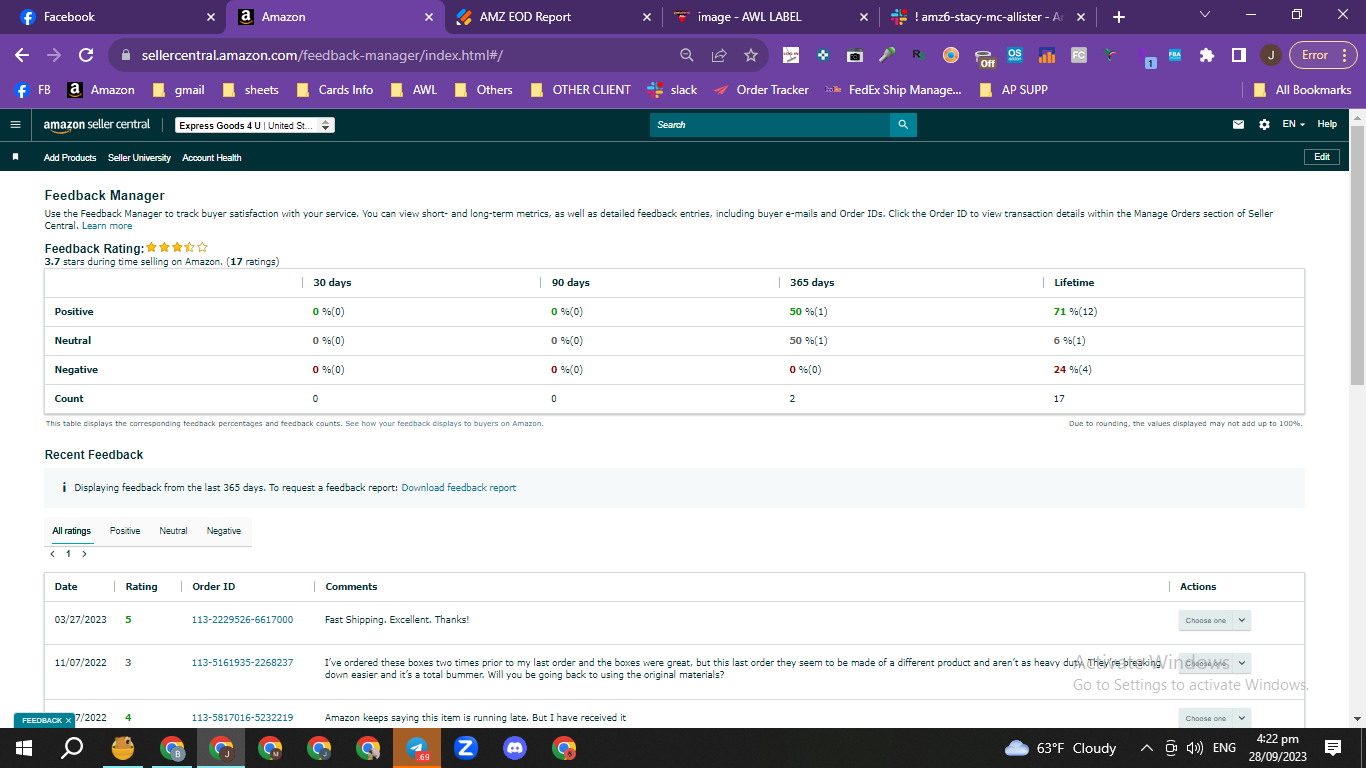
Task: Open Windows taskbar search
Action: [x=72, y=748]
